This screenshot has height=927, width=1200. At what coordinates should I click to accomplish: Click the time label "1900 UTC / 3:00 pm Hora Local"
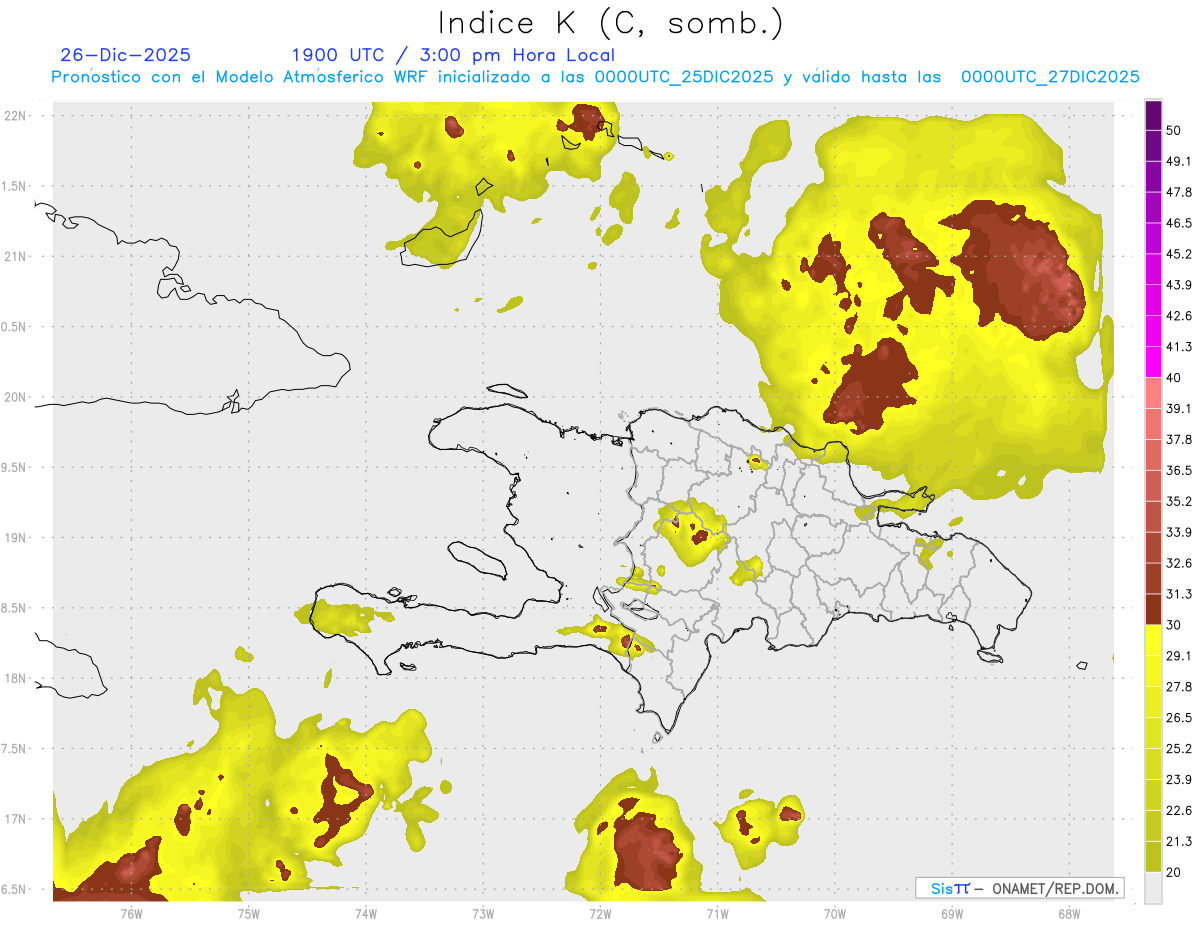point(453,55)
